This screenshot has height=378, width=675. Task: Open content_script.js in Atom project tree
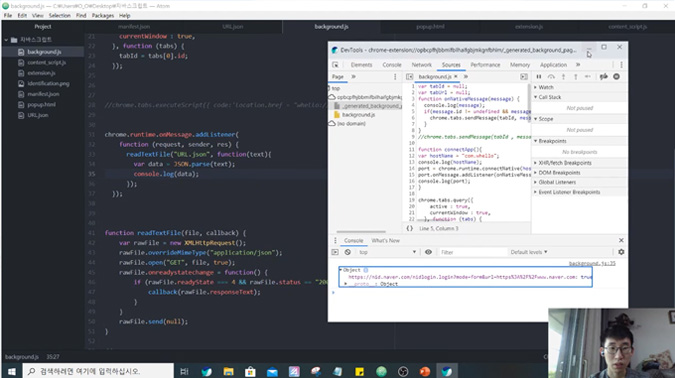coord(46,62)
